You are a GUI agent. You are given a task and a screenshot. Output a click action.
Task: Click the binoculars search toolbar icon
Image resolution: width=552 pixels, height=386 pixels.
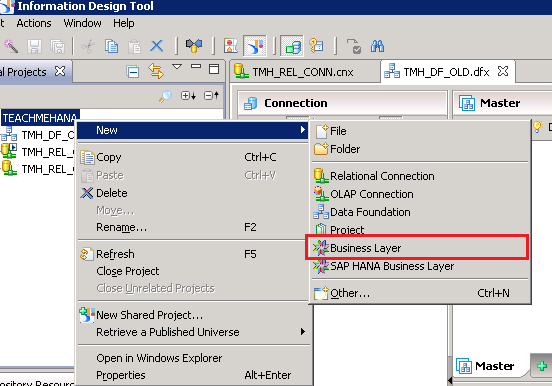coord(377,46)
